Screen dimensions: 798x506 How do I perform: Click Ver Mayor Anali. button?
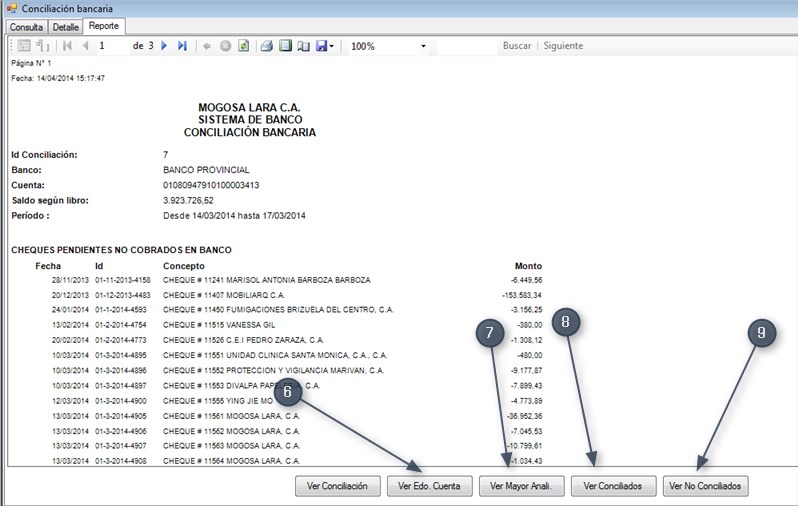point(521,486)
